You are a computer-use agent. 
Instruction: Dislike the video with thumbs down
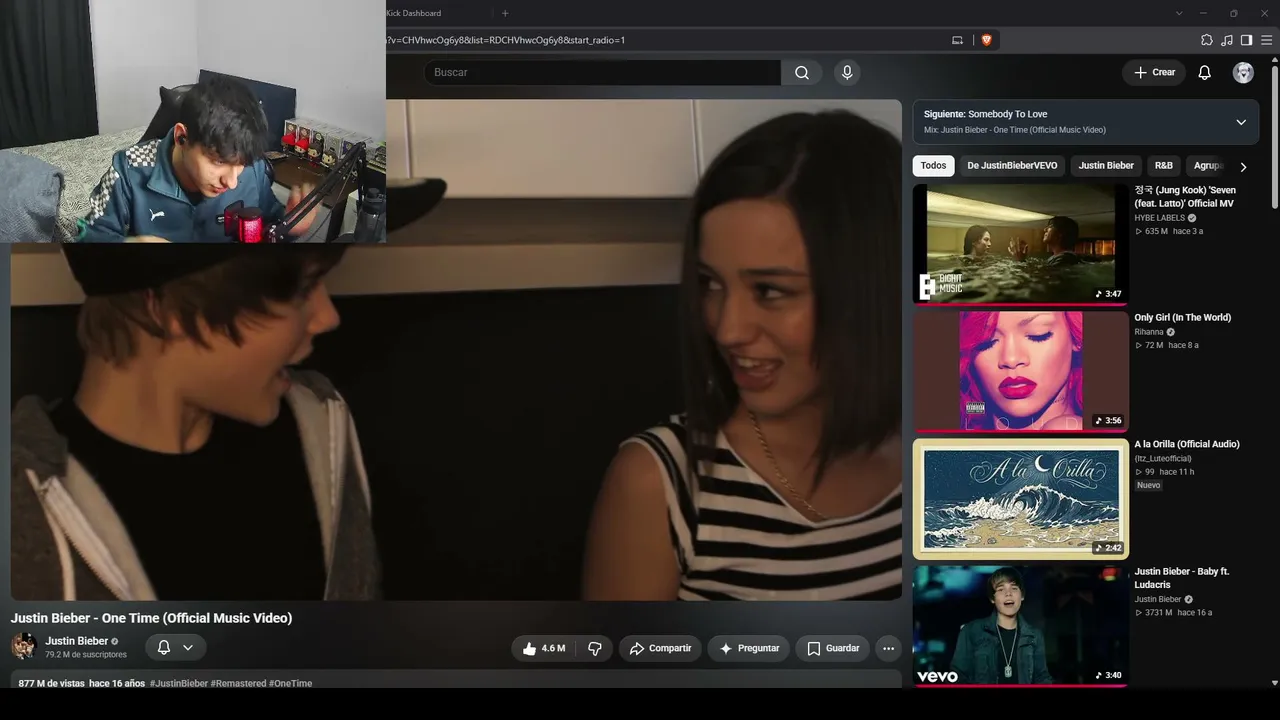(595, 648)
